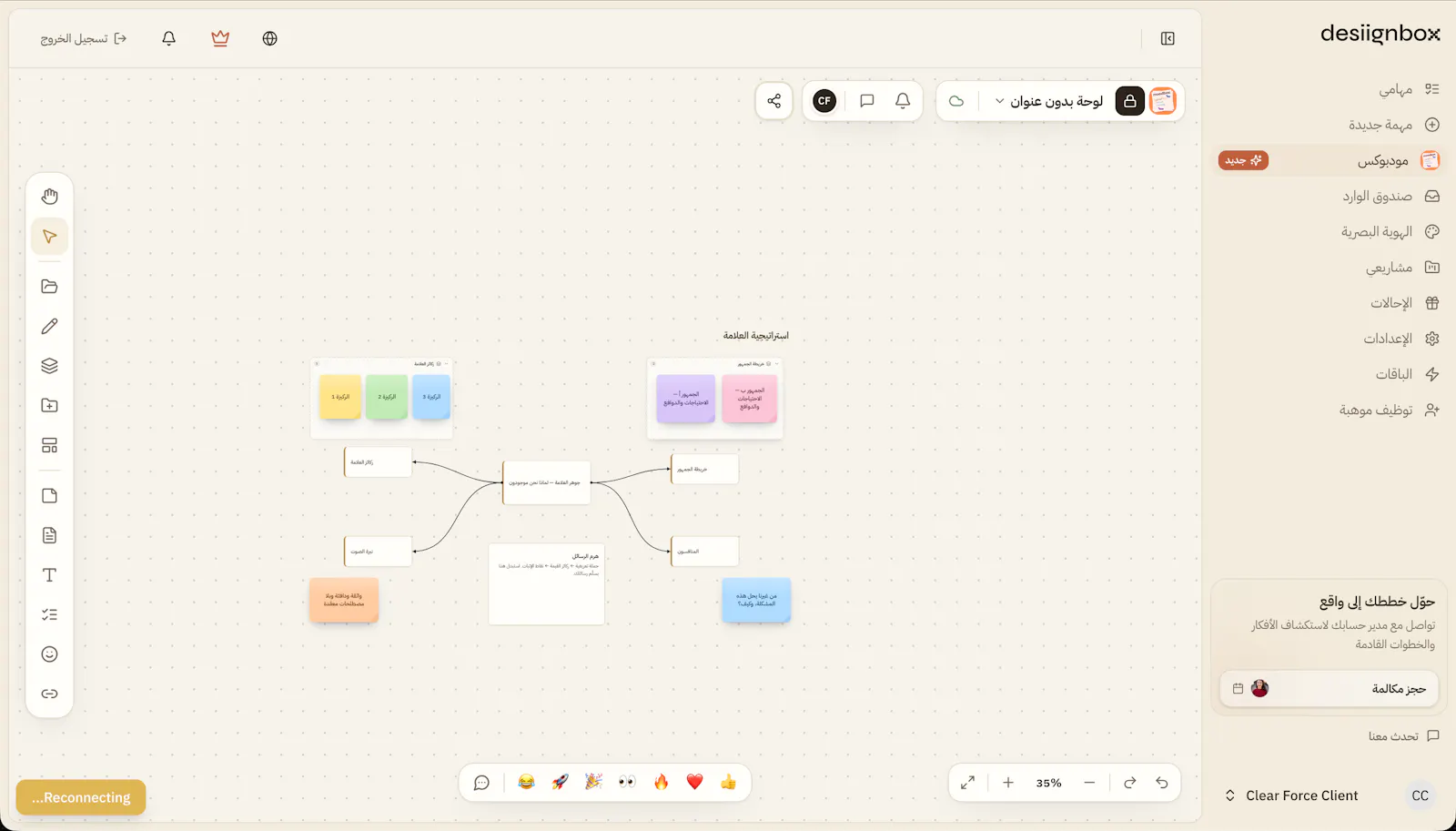1456x831 pixels.
Task: Zoom in with plus button
Action: [x=1008, y=783]
